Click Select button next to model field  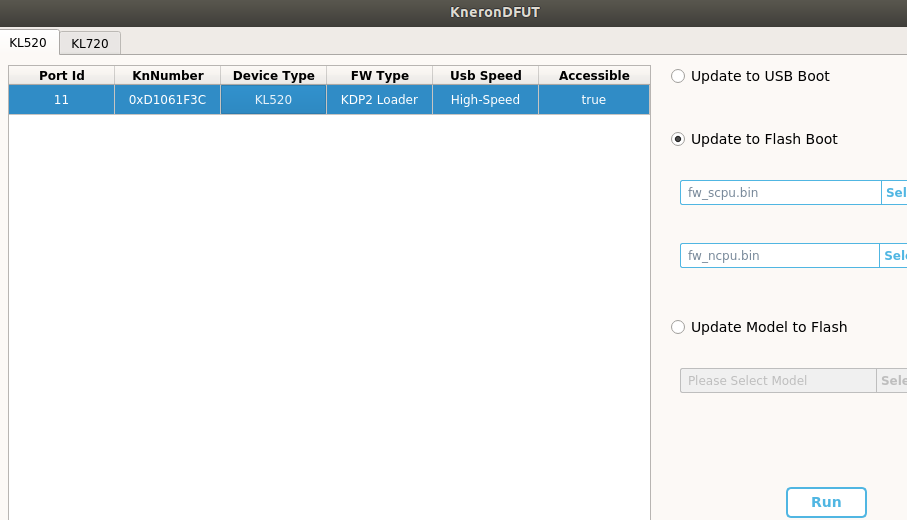(x=892, y=381)
